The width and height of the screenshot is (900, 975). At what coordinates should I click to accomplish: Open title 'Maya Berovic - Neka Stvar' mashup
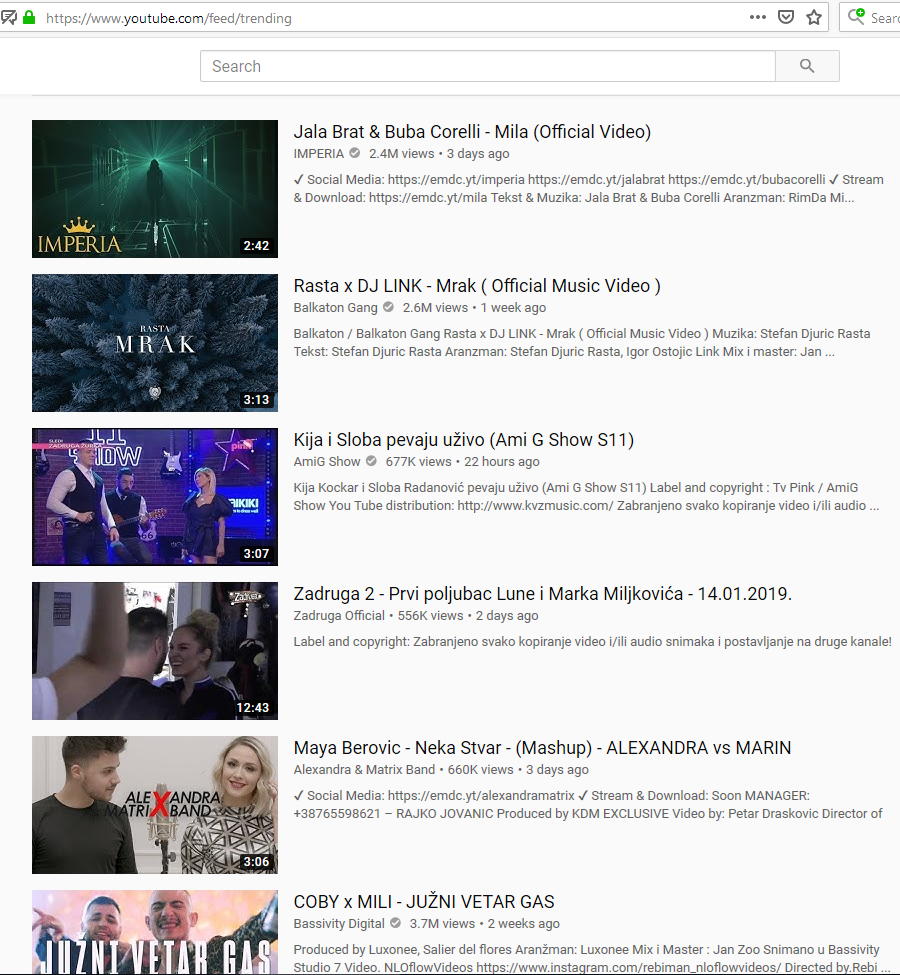tap(542, 748)
